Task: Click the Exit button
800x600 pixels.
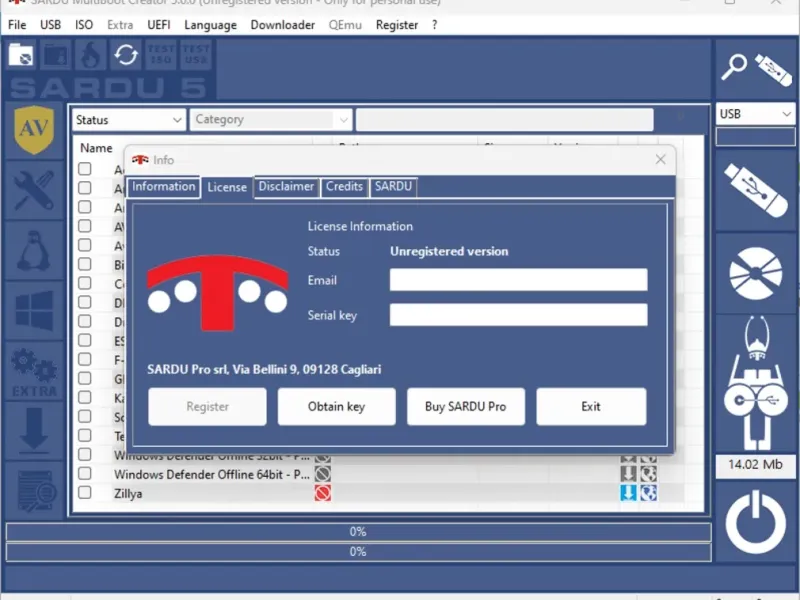Action: [591, 406]
